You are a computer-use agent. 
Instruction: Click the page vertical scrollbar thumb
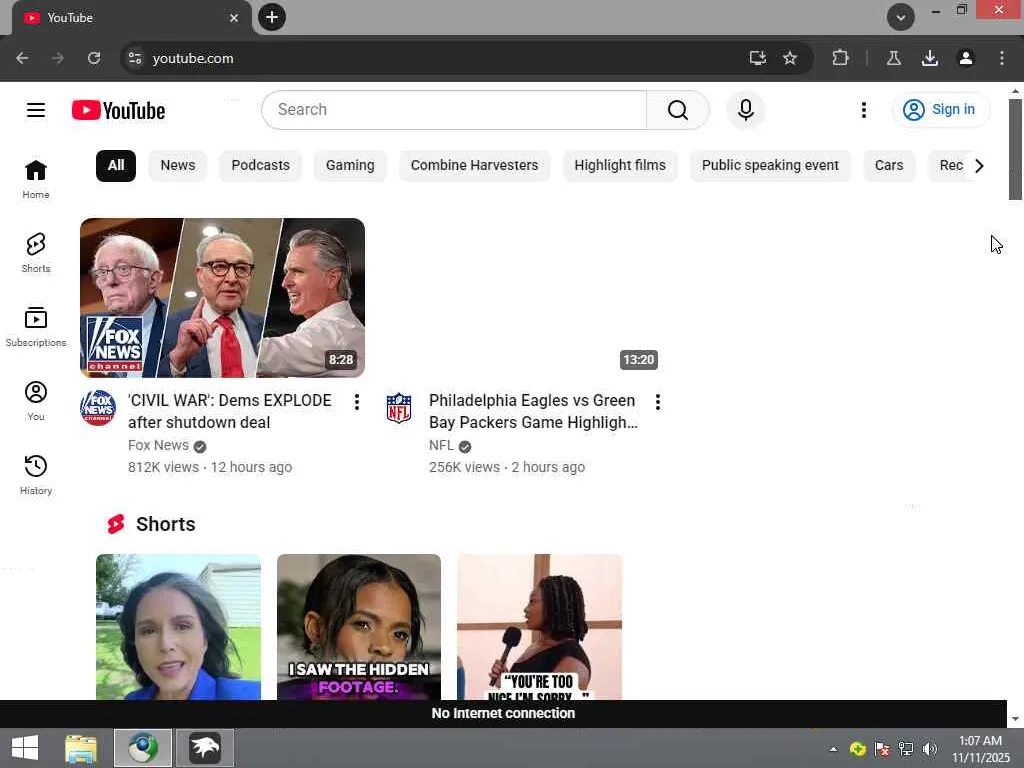[1015, 150]
